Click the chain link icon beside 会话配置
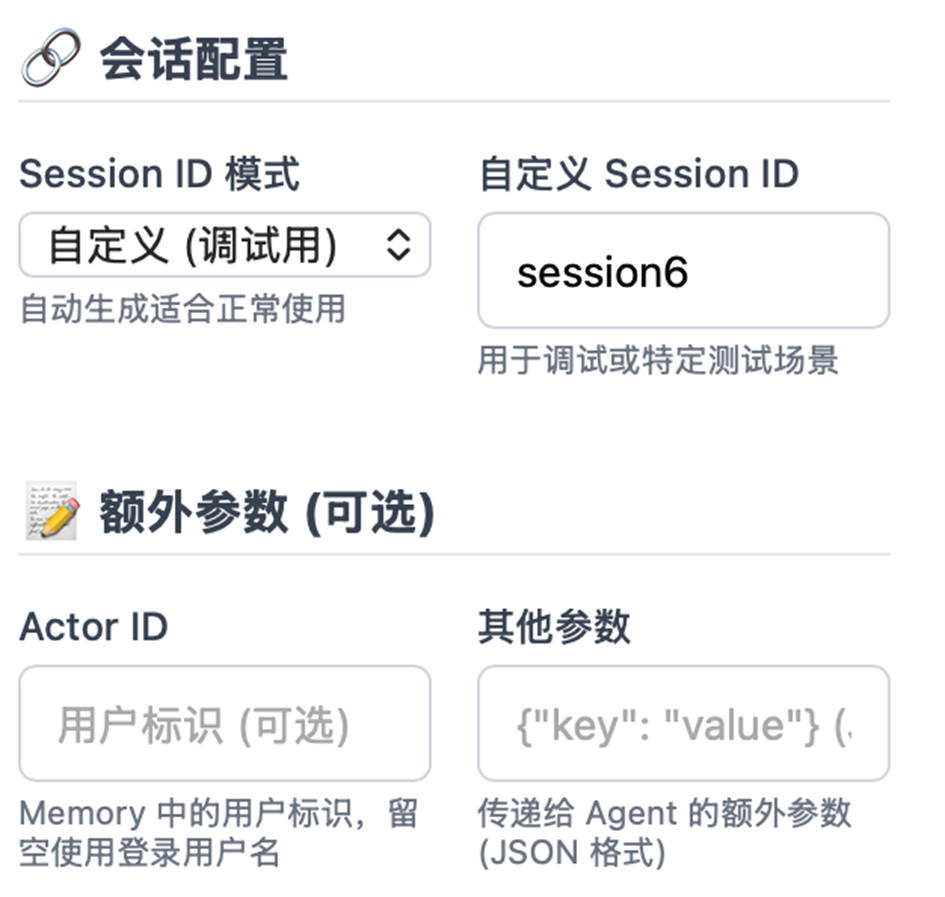Image resolution: width=945 pixels, height=897 pixels. [x=51, y=60]
